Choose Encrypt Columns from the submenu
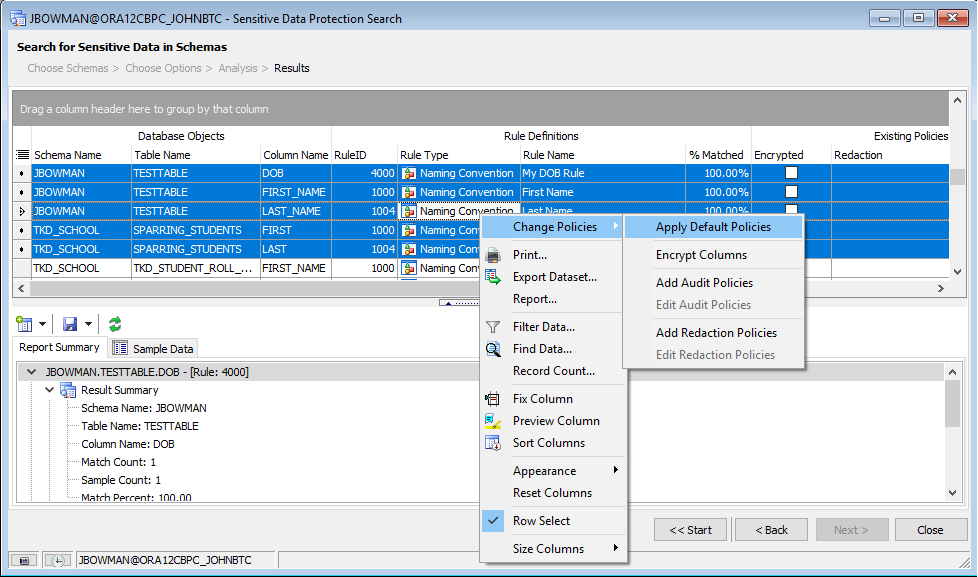Screen dimensions: 978x577 pos(713,255)
